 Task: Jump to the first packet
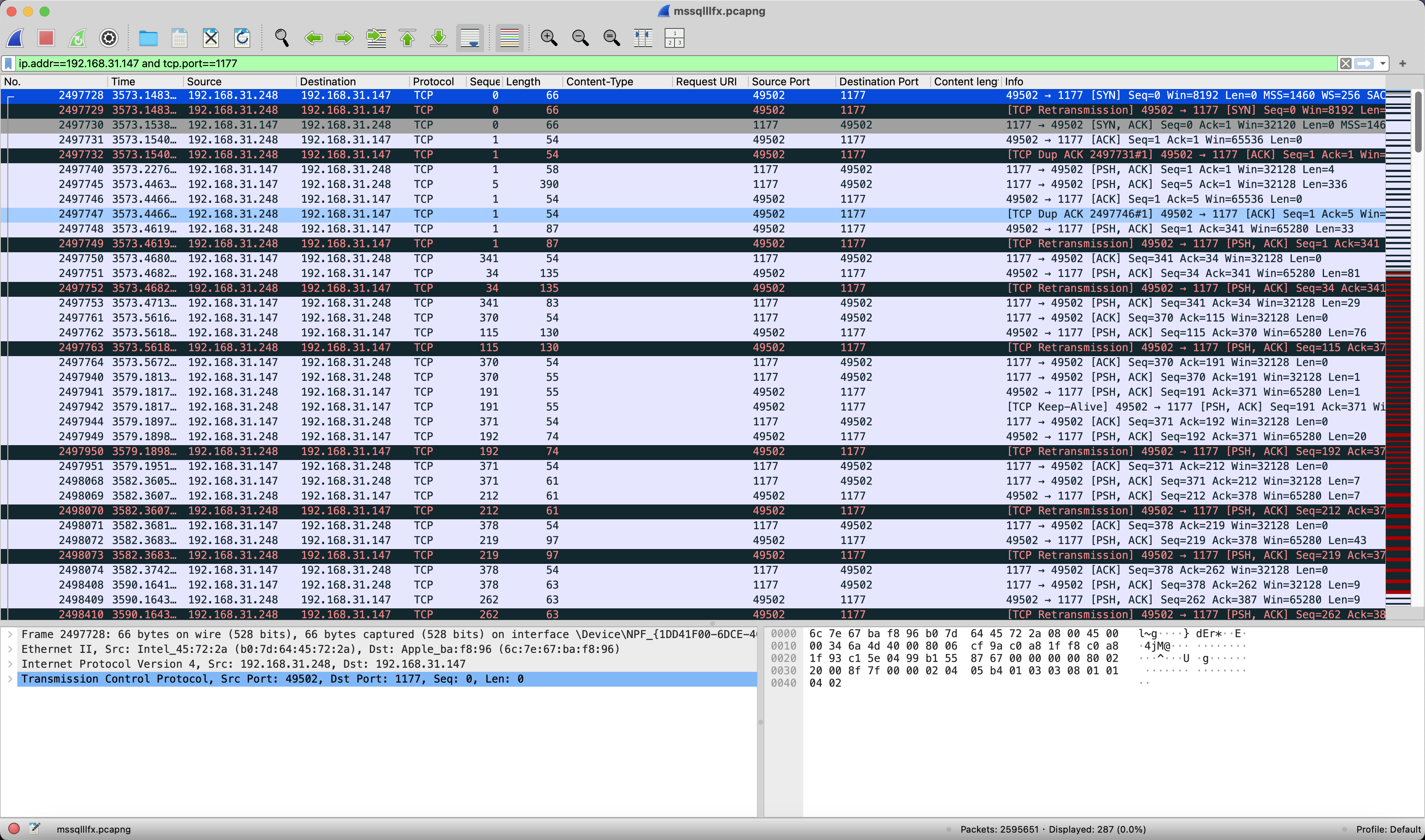tap(408, 38)
